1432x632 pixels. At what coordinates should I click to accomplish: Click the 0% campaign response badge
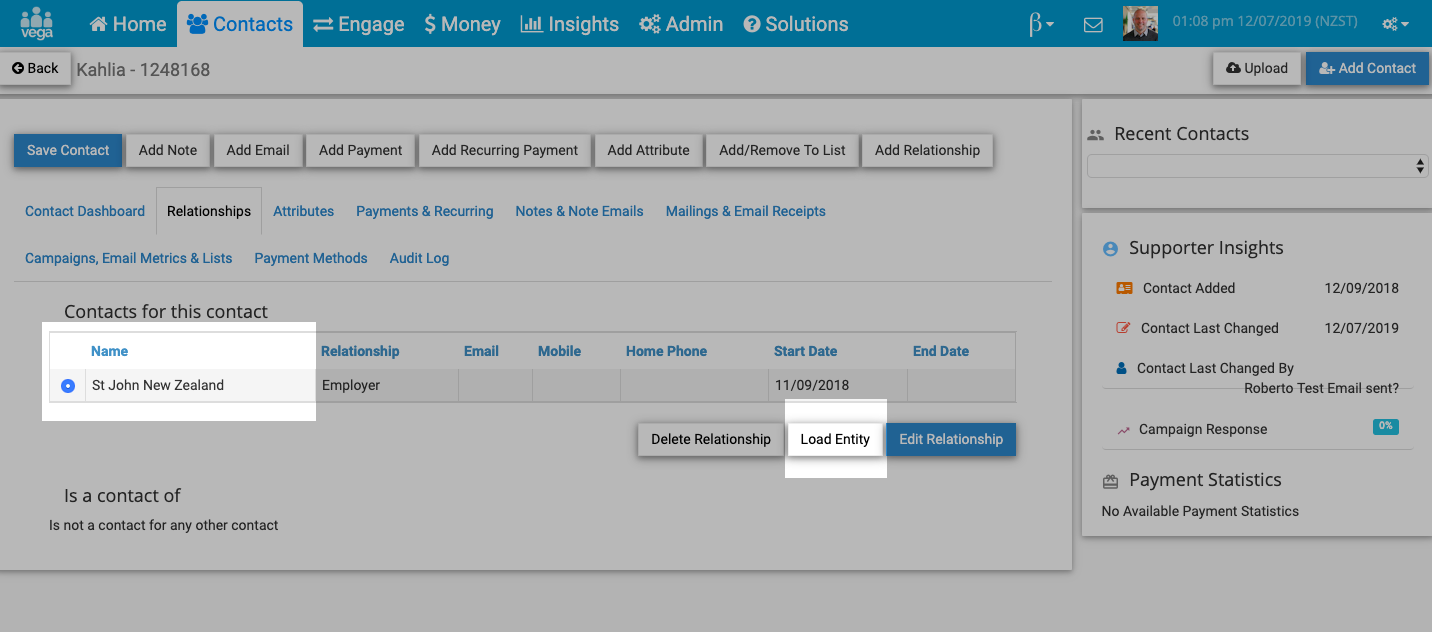(x=1386, y=426)
